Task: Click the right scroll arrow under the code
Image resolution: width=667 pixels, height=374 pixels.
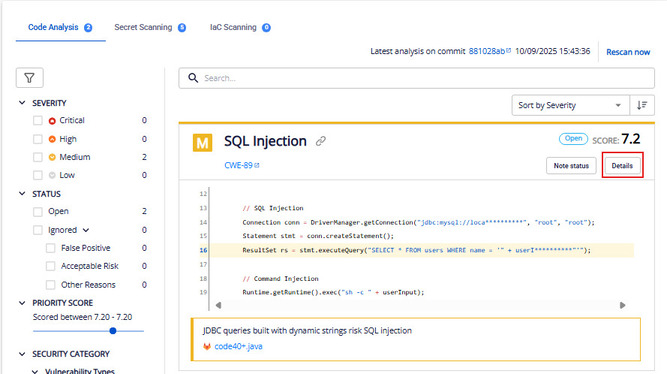Action: [x=622, y=305]
